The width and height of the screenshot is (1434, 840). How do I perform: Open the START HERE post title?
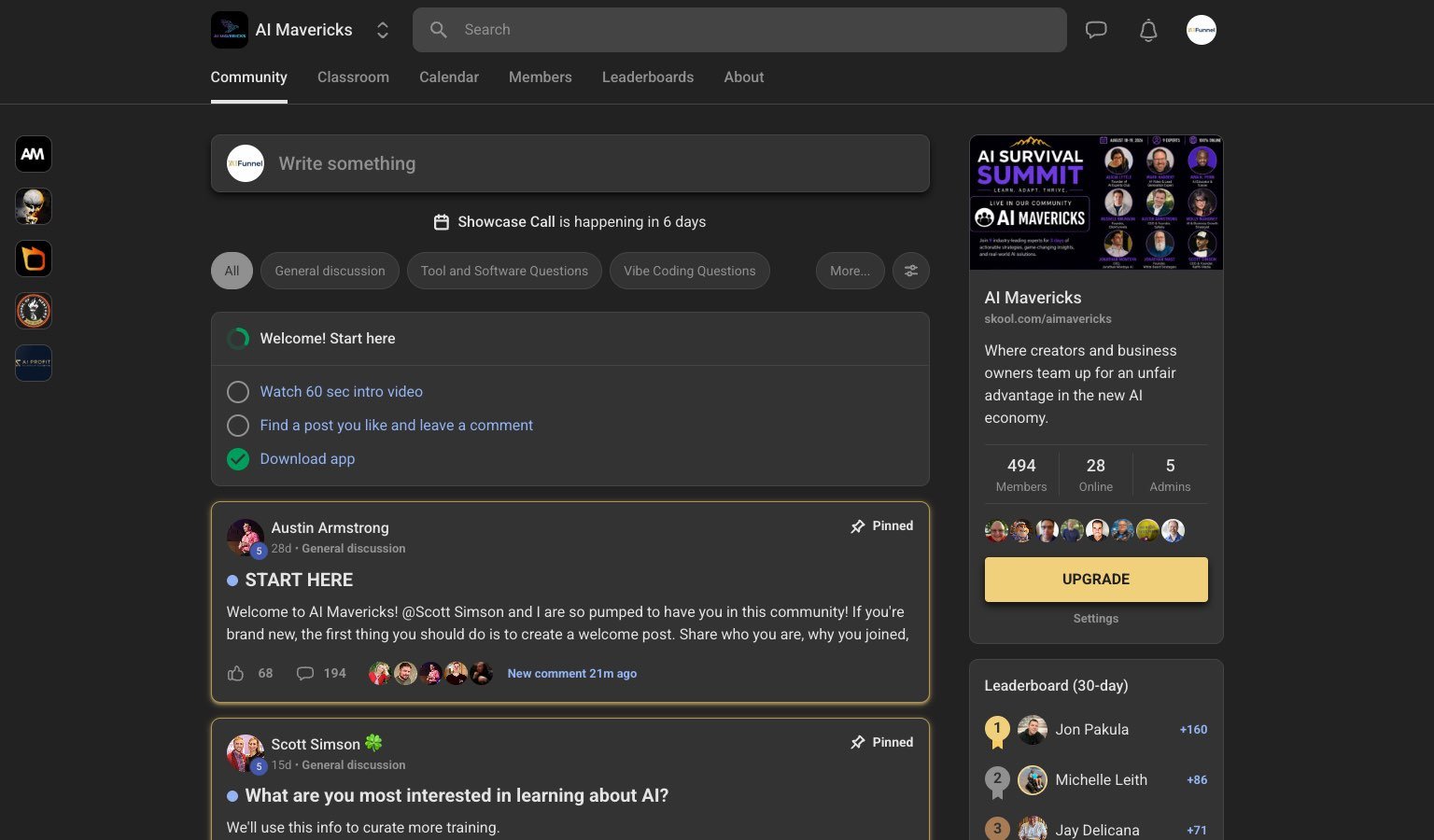pos(299,581)
